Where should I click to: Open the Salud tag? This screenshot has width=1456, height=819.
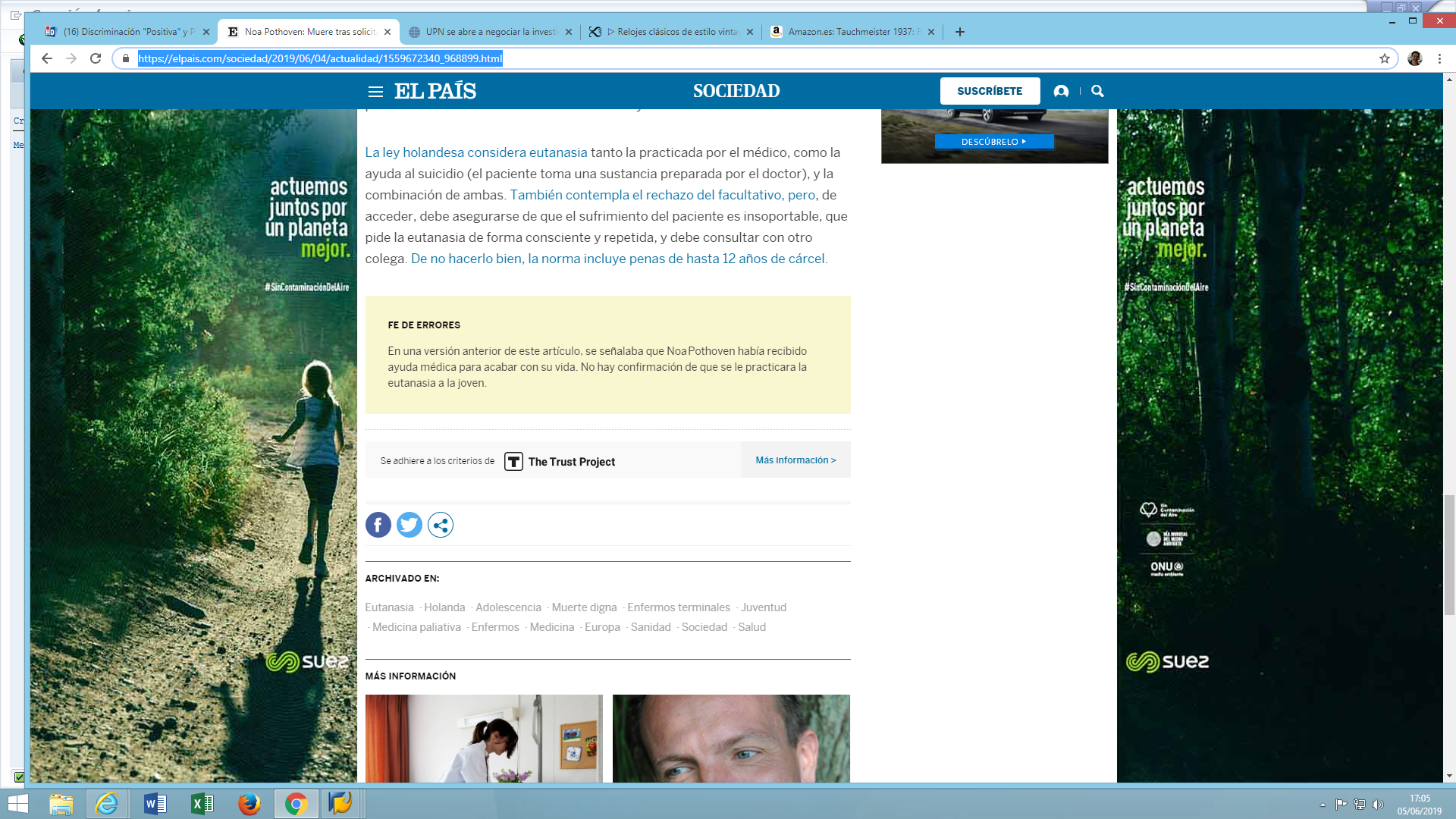click(752, 627)
